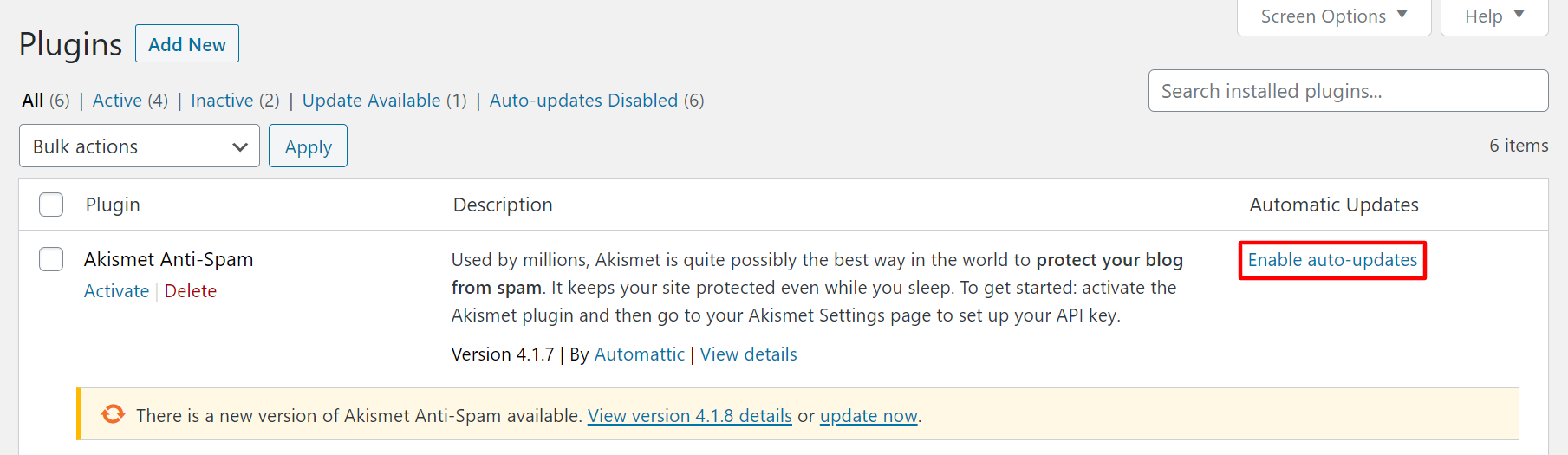
Task: Enable auto-updates for Akismet
Action: (x=1332, y=260)
